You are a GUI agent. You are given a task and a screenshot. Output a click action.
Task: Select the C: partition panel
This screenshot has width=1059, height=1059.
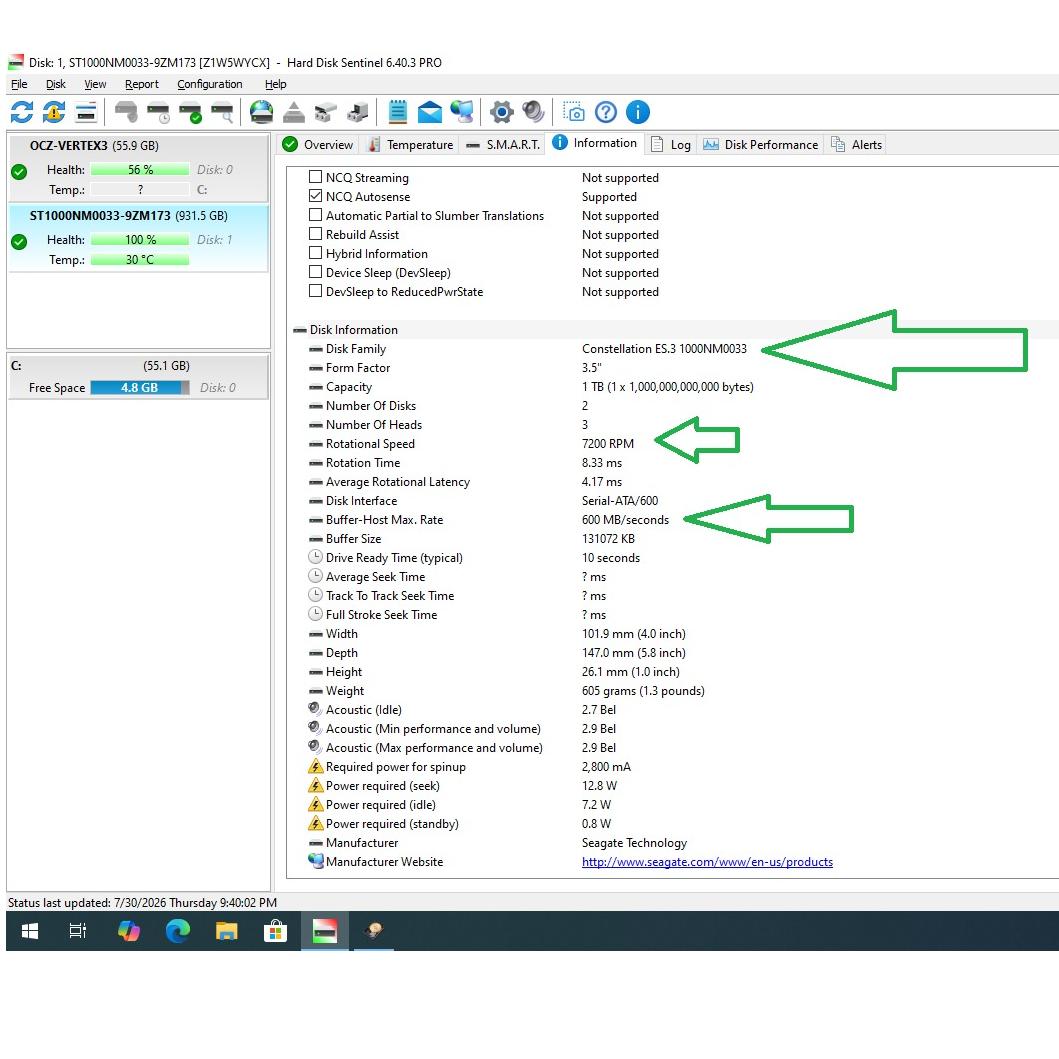[138, 377]
